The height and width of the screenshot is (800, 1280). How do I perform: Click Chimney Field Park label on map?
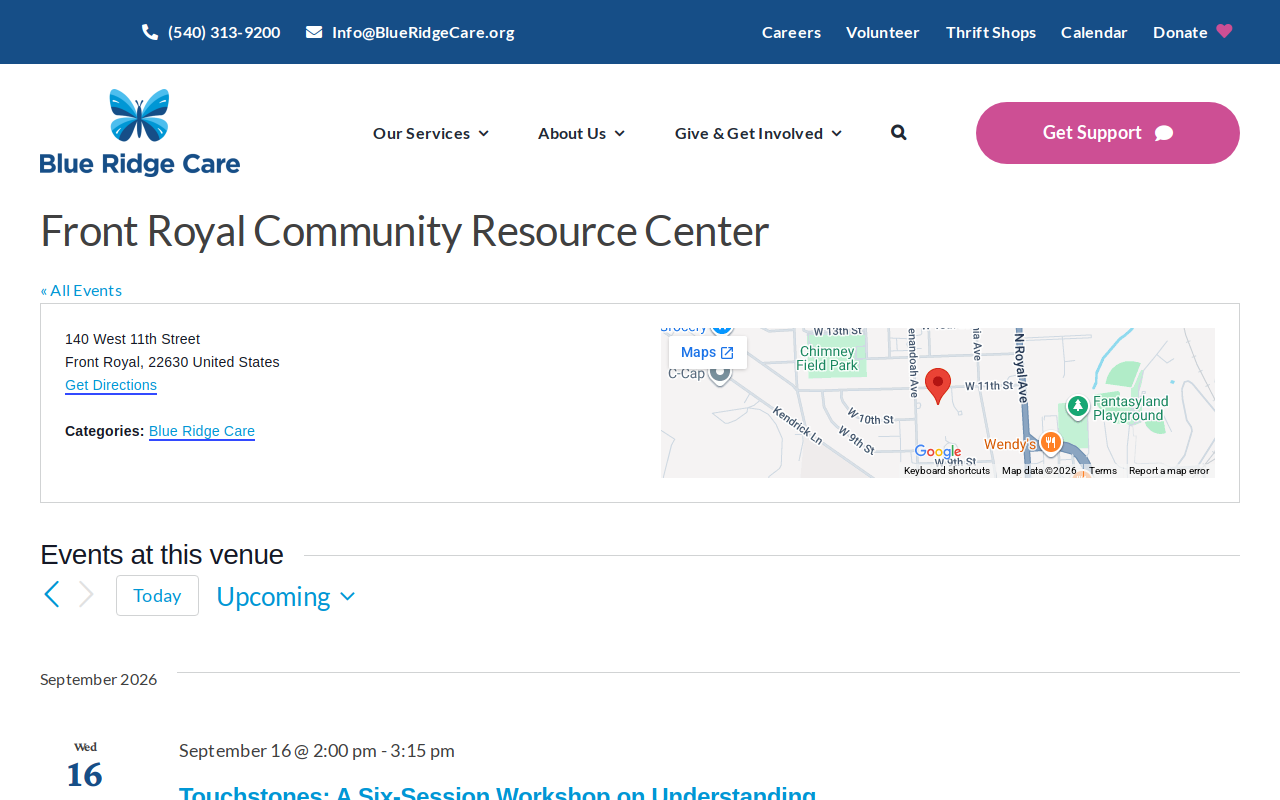827,358
